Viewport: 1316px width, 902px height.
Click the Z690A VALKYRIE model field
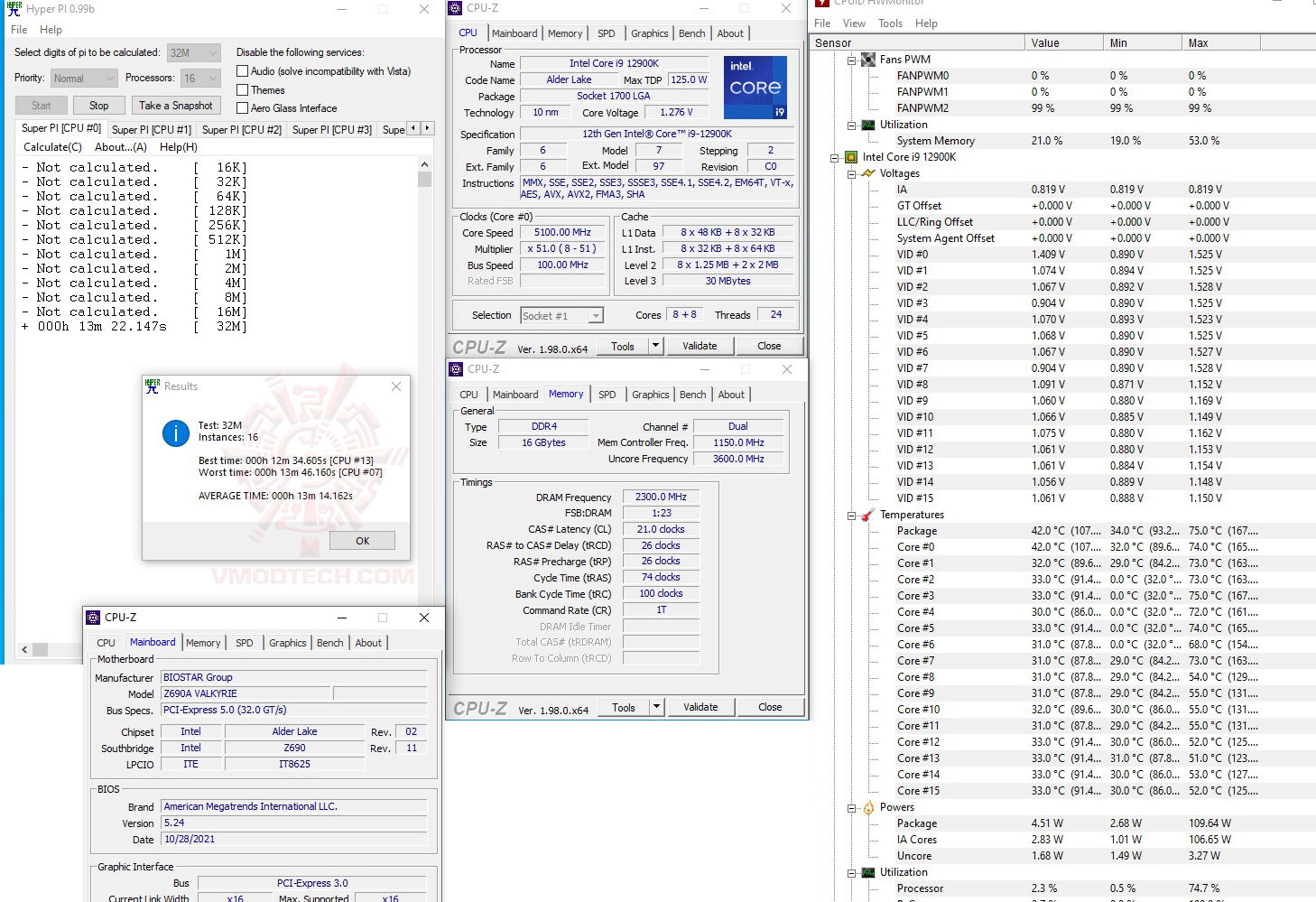246,693
